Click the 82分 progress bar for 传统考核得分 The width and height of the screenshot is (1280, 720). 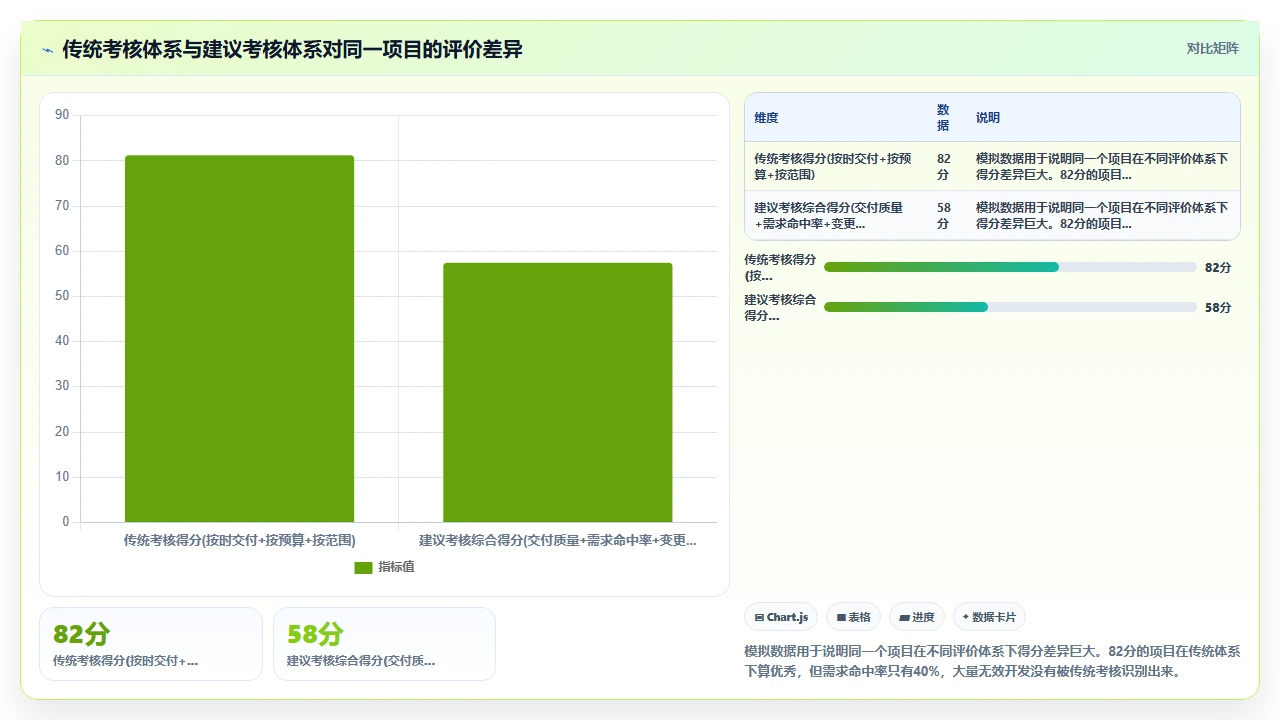[x=1010, y=267]
